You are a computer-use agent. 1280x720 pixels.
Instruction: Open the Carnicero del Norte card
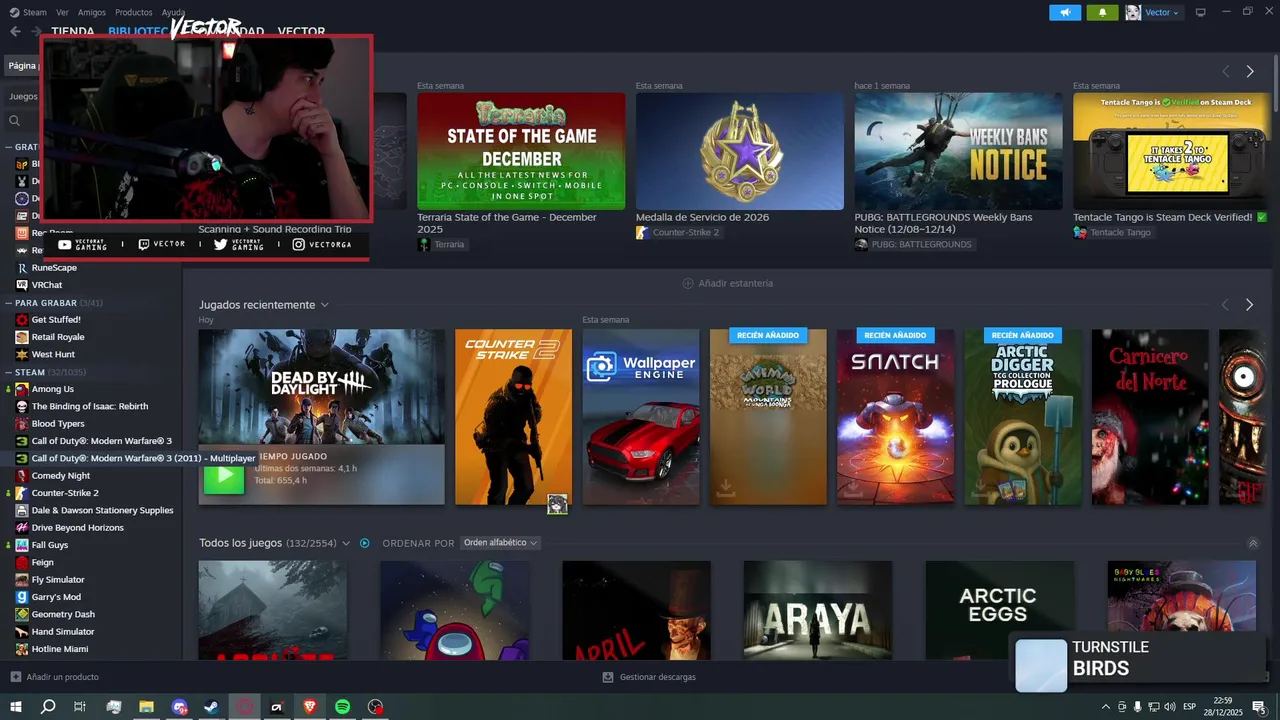pyautogui.click(x=1150, y=417)
